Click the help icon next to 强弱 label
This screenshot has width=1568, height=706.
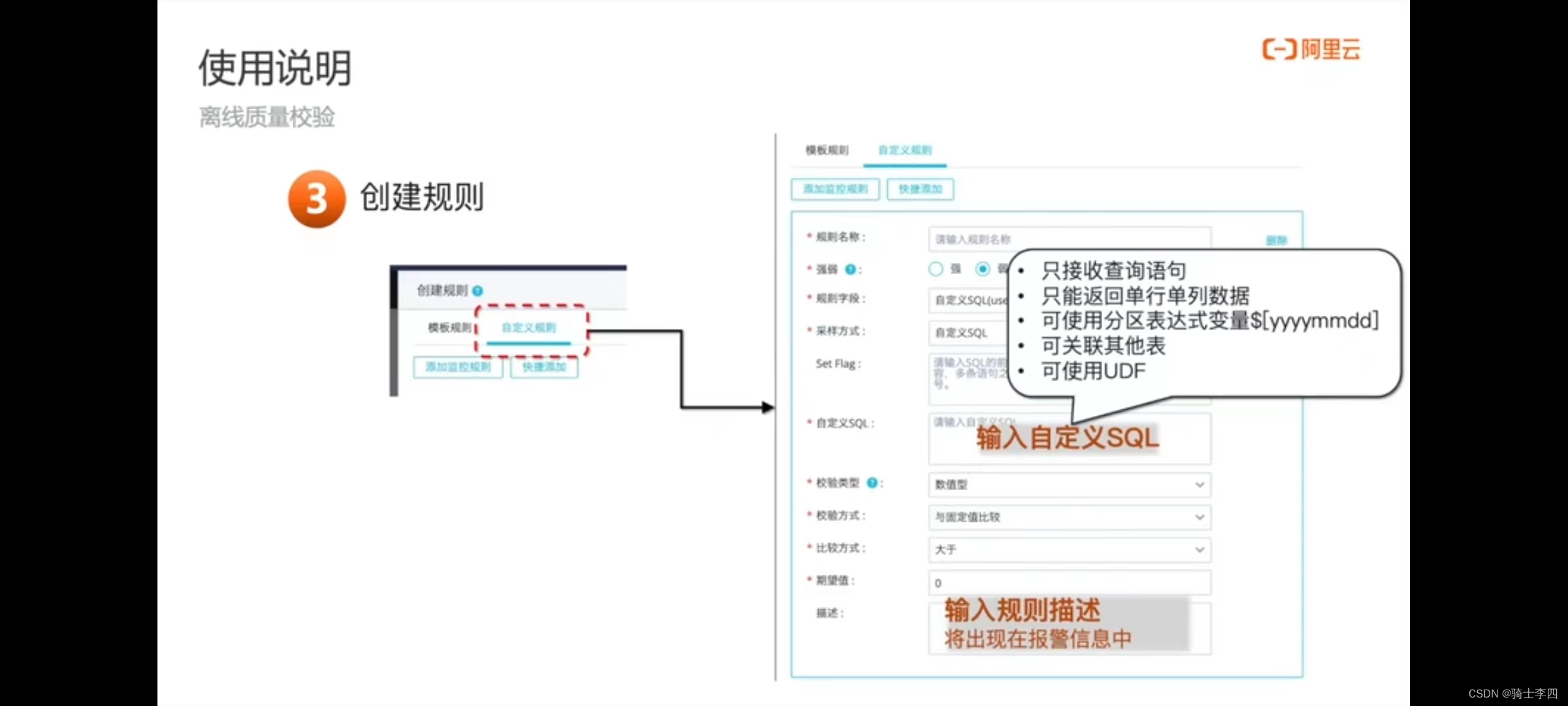point(850,269)
